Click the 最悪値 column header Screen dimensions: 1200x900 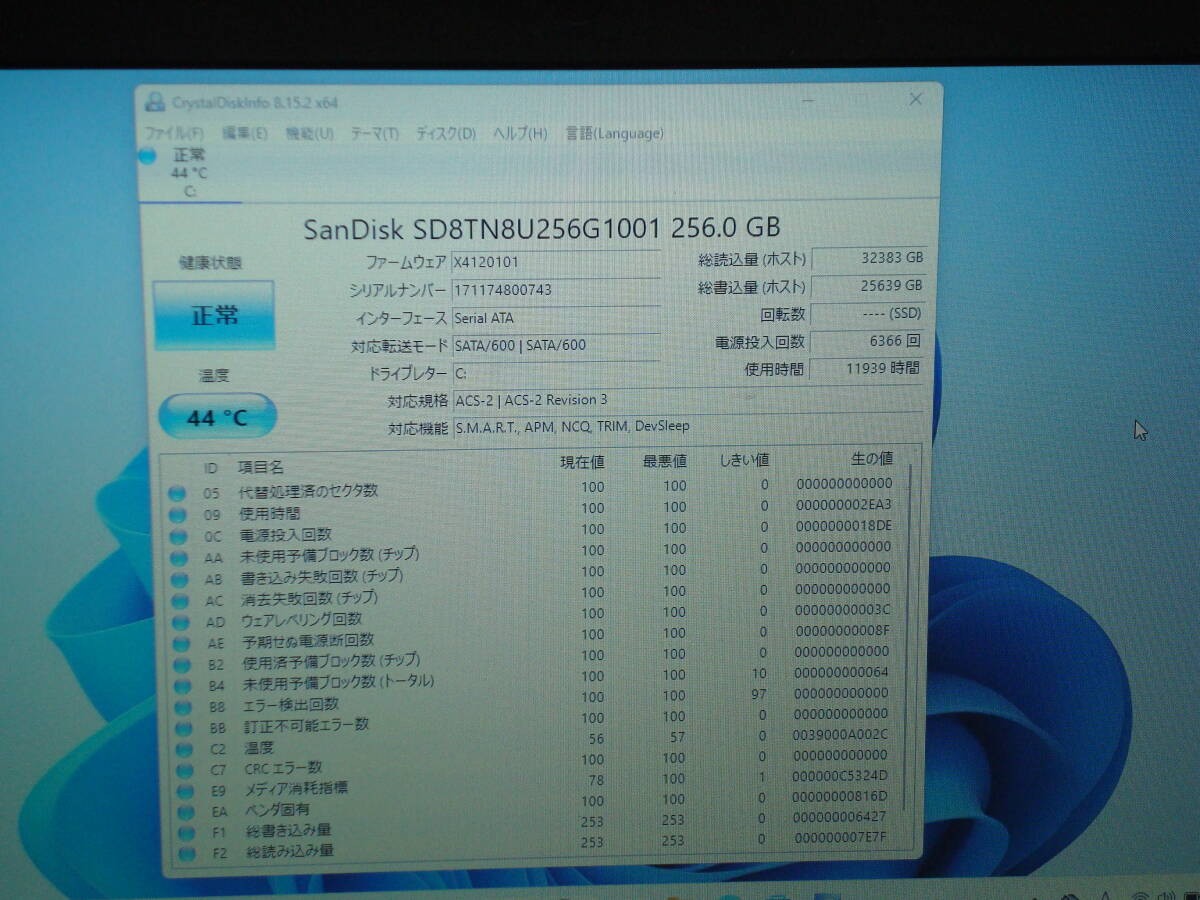click(x=664, y=461)
